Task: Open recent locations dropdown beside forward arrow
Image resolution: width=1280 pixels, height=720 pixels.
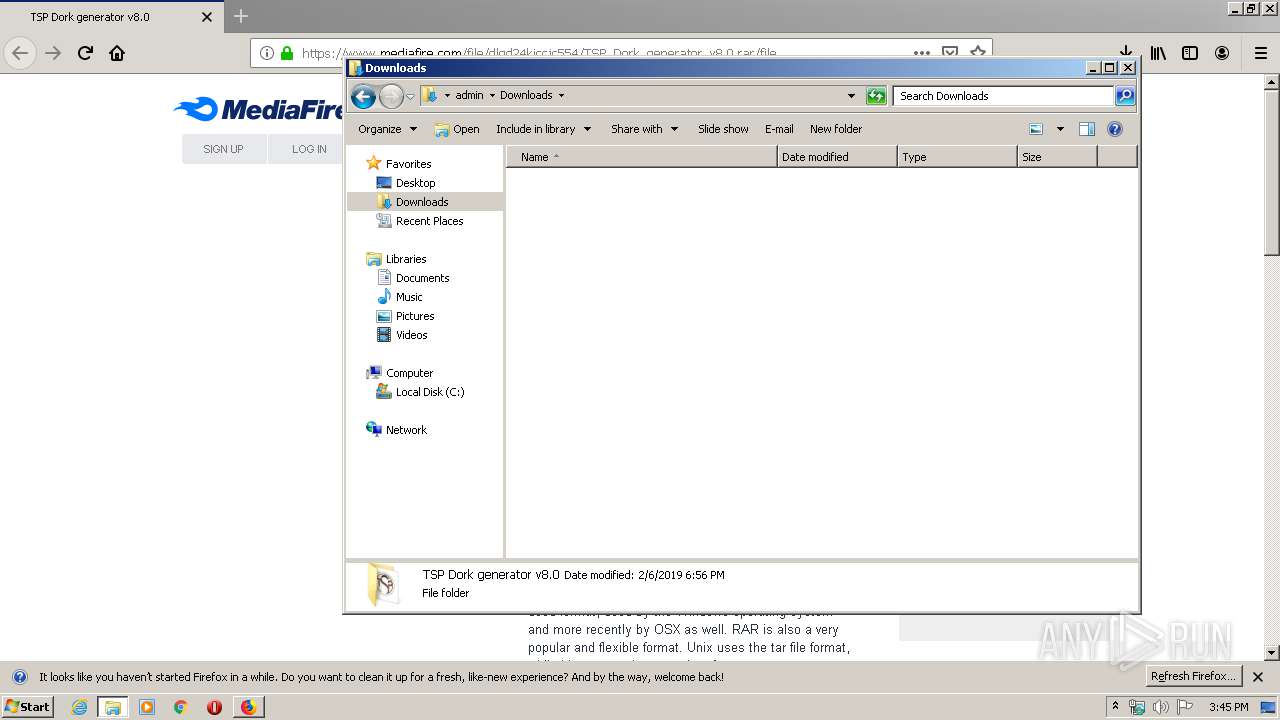Action: (x=410, y=96)
